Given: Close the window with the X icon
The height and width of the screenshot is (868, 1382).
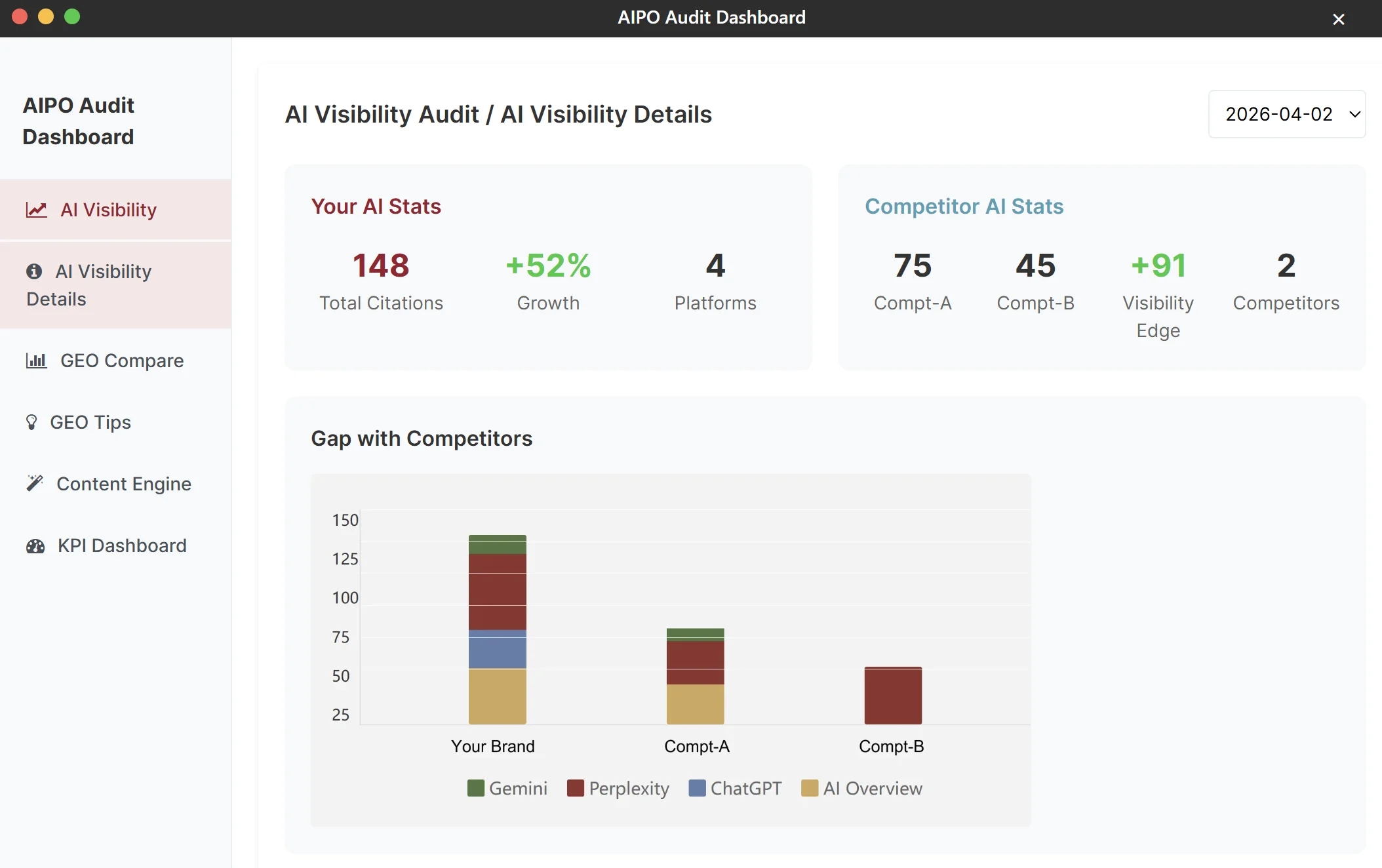Looking at the screenshot, I should pos(1339,19).
